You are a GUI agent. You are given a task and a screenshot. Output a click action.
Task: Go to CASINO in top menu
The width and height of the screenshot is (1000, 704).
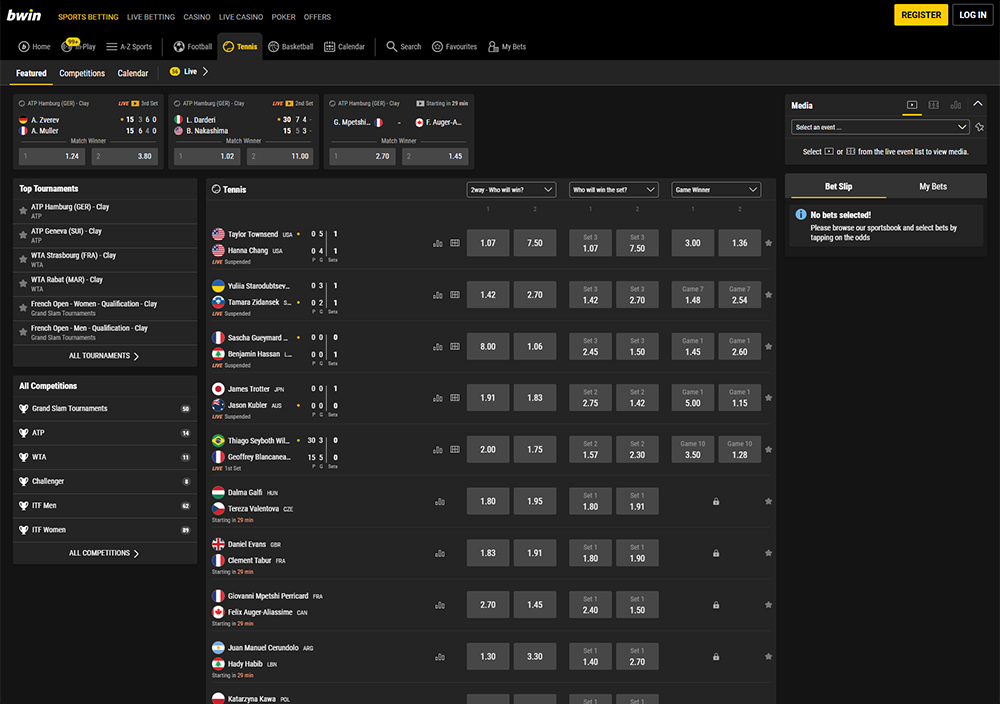(197, 17)
